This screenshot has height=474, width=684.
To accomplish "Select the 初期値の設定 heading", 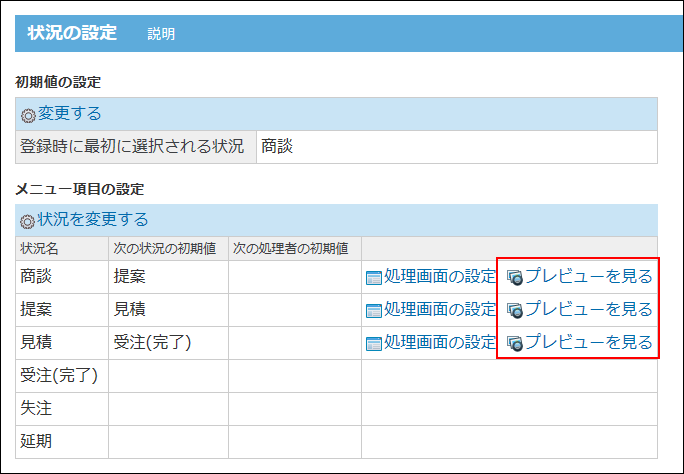I will tap(58, 82).
